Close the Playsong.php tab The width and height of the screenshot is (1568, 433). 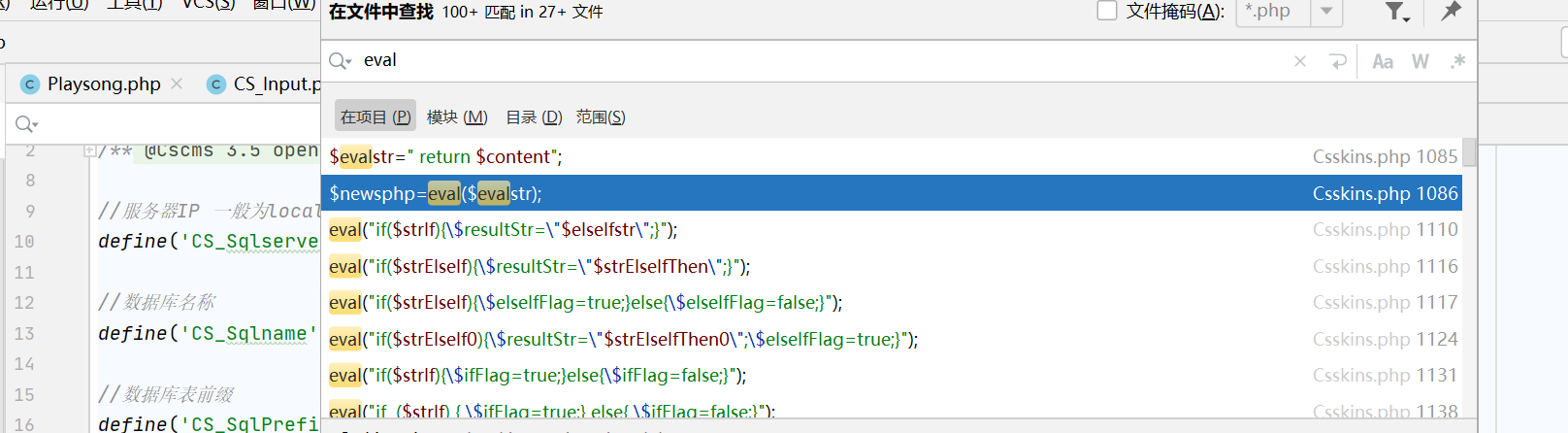pos(177,83)
